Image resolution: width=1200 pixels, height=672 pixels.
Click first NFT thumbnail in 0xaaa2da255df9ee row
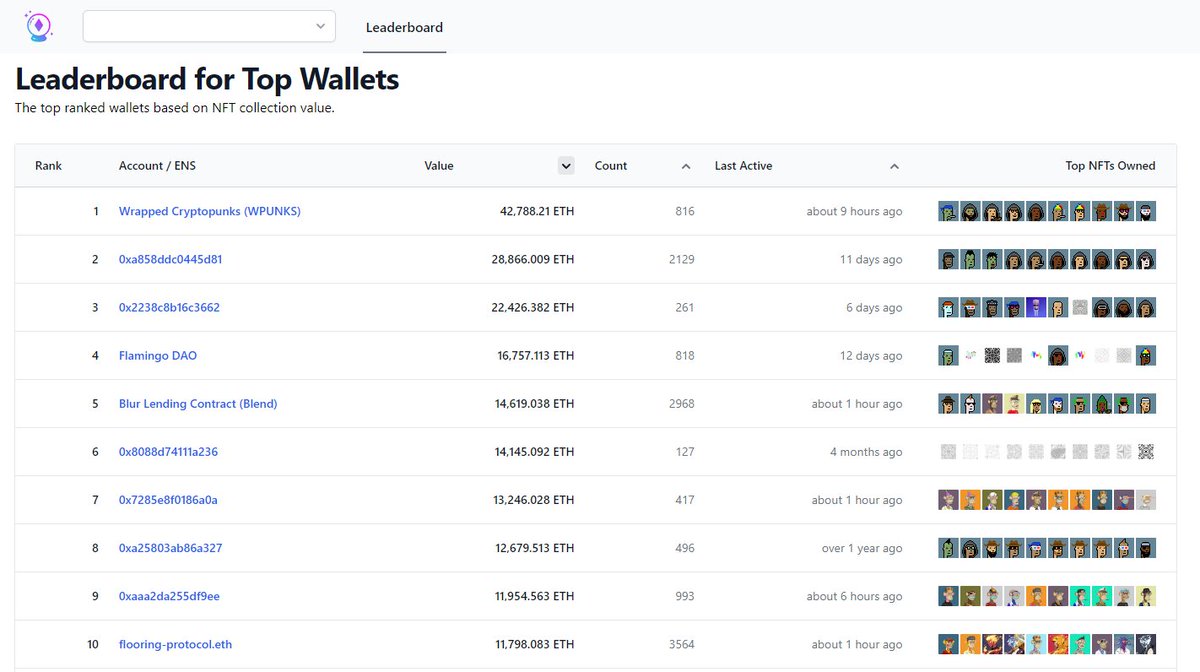pyautogui.click(x=948, y=596)
